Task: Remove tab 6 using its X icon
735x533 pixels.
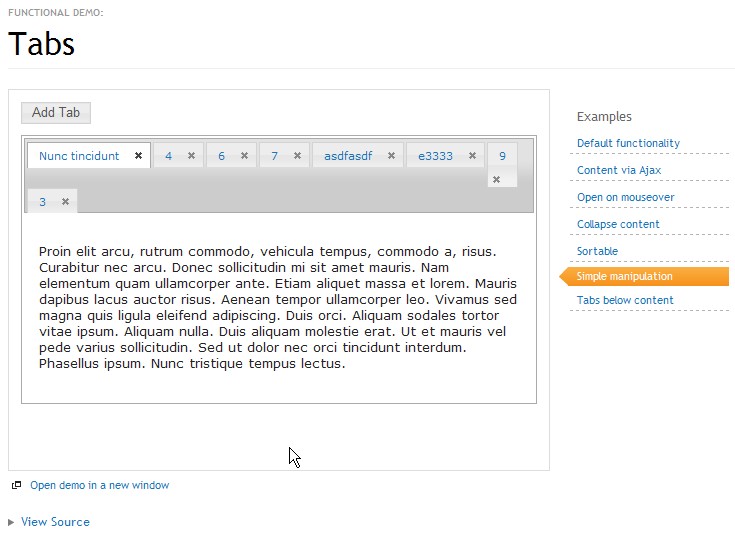Action: 244,156
